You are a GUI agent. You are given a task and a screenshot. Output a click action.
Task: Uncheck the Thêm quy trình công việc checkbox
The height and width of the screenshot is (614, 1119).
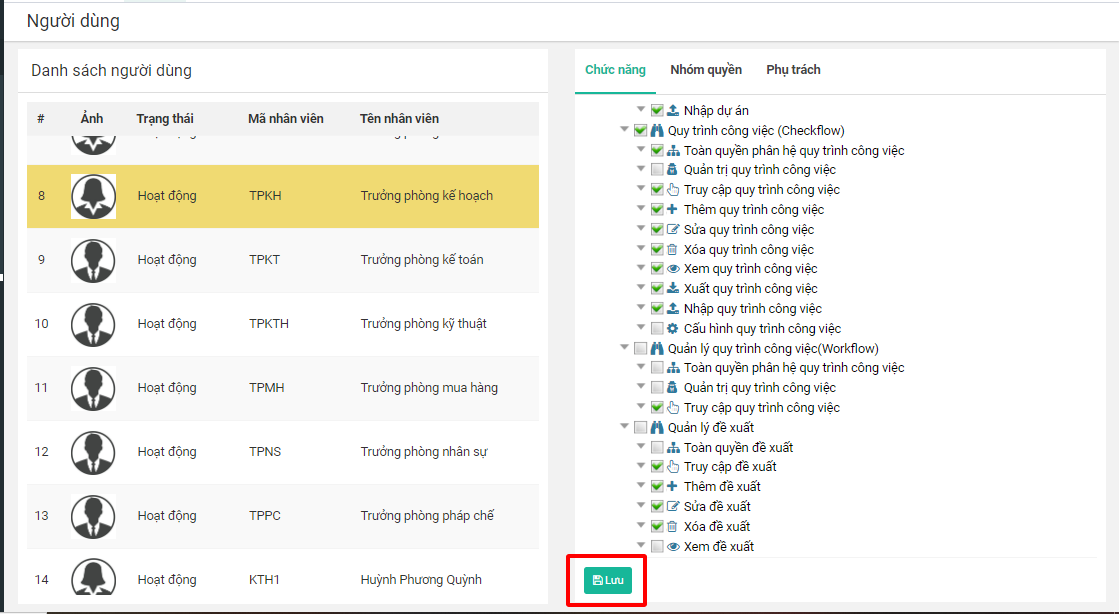(x=657, y=210)
